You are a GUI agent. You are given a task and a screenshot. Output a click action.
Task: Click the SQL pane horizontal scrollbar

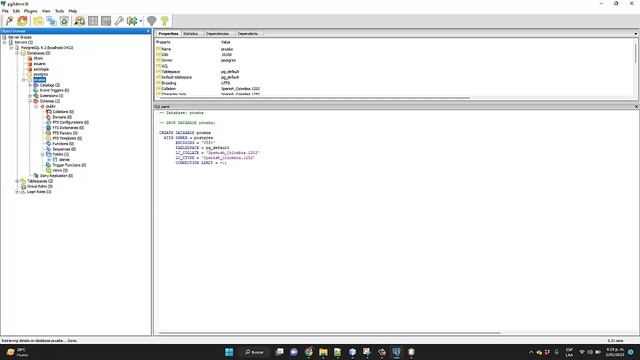click(330, 333)
